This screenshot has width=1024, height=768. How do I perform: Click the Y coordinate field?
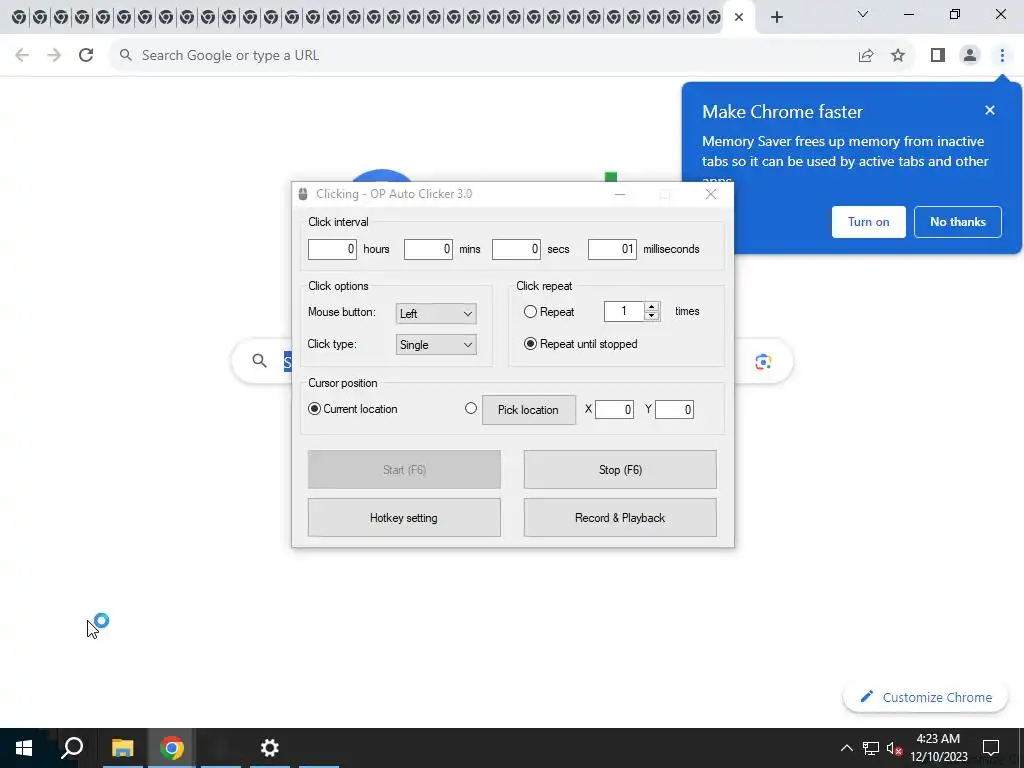(674, 409)
